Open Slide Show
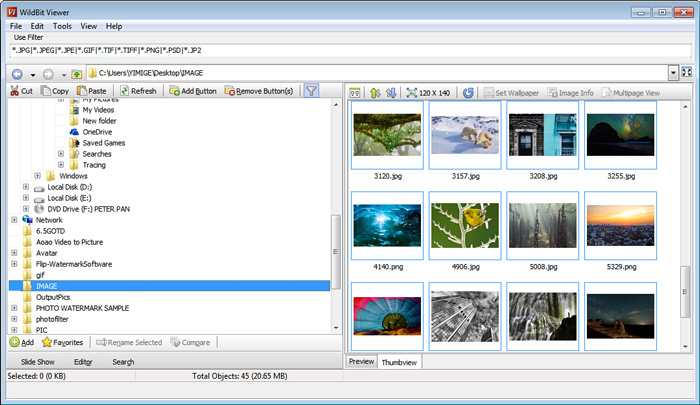 click(38, 362)
